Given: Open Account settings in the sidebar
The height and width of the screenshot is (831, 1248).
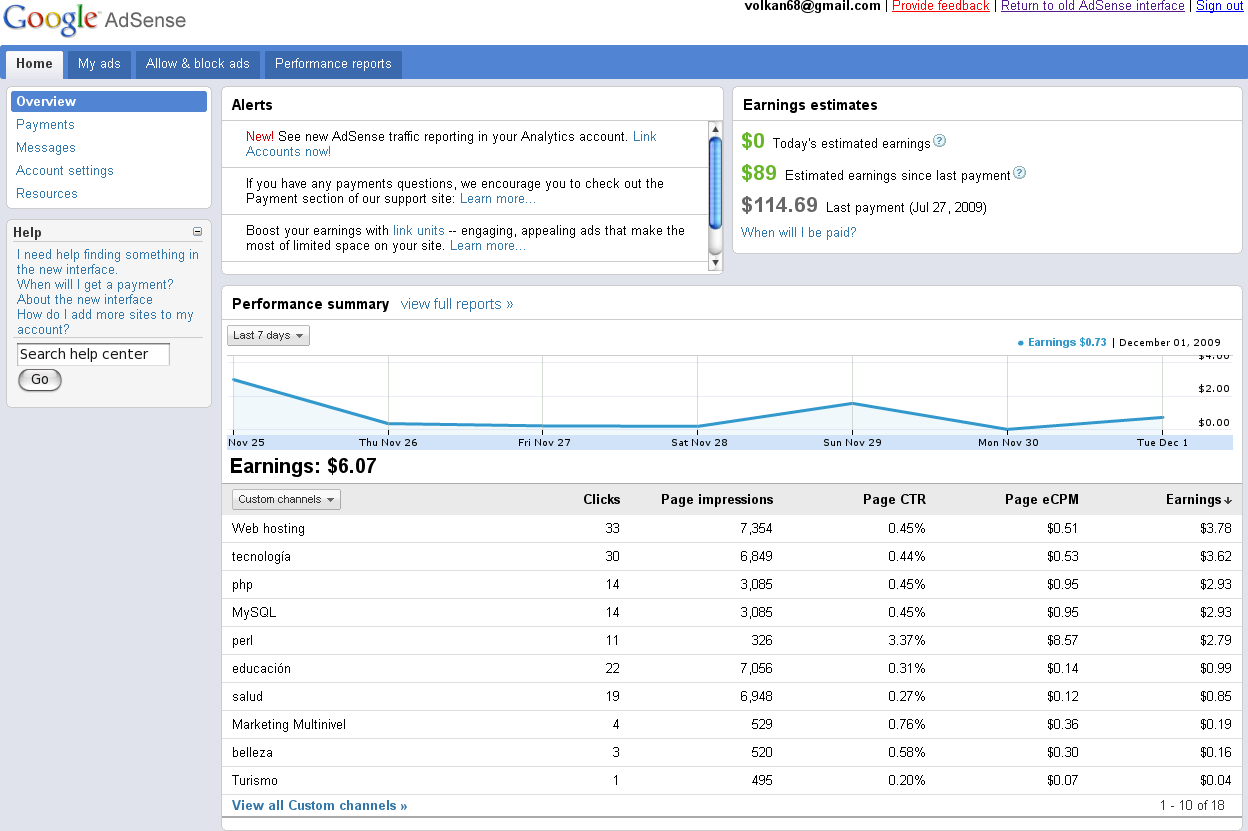Looking at the screenshot, I should [65, 171].
